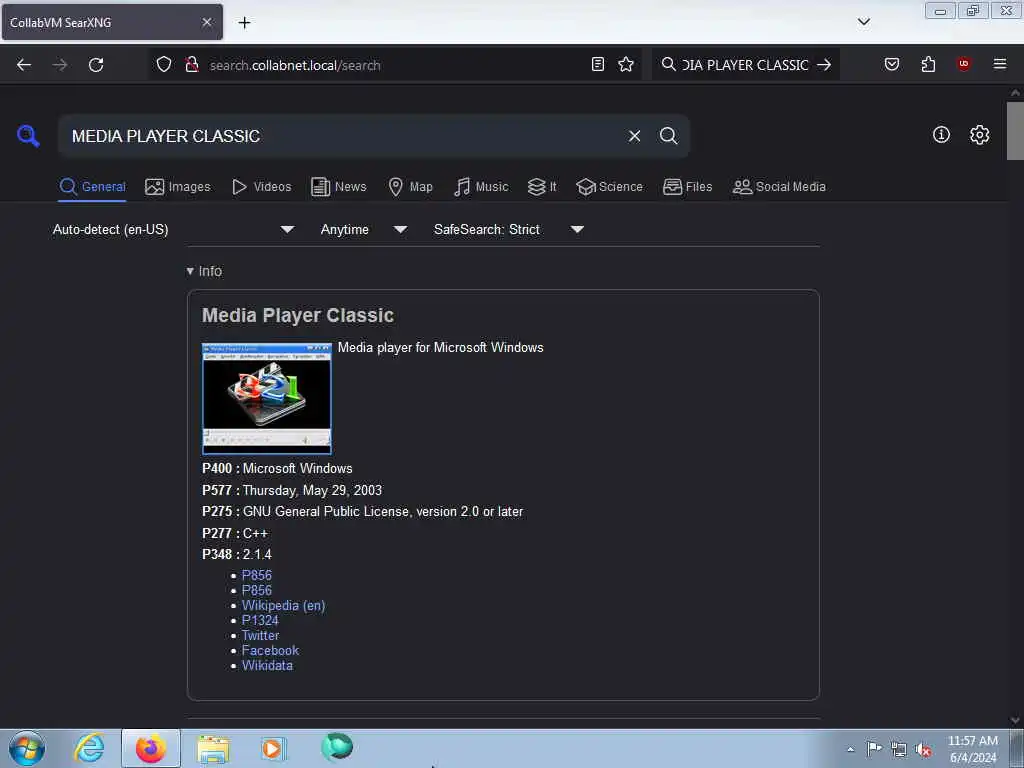This screenshot has width=1024, height=768.
Task: Click the muted volume tray icon
Action: [x=923, y=750]
